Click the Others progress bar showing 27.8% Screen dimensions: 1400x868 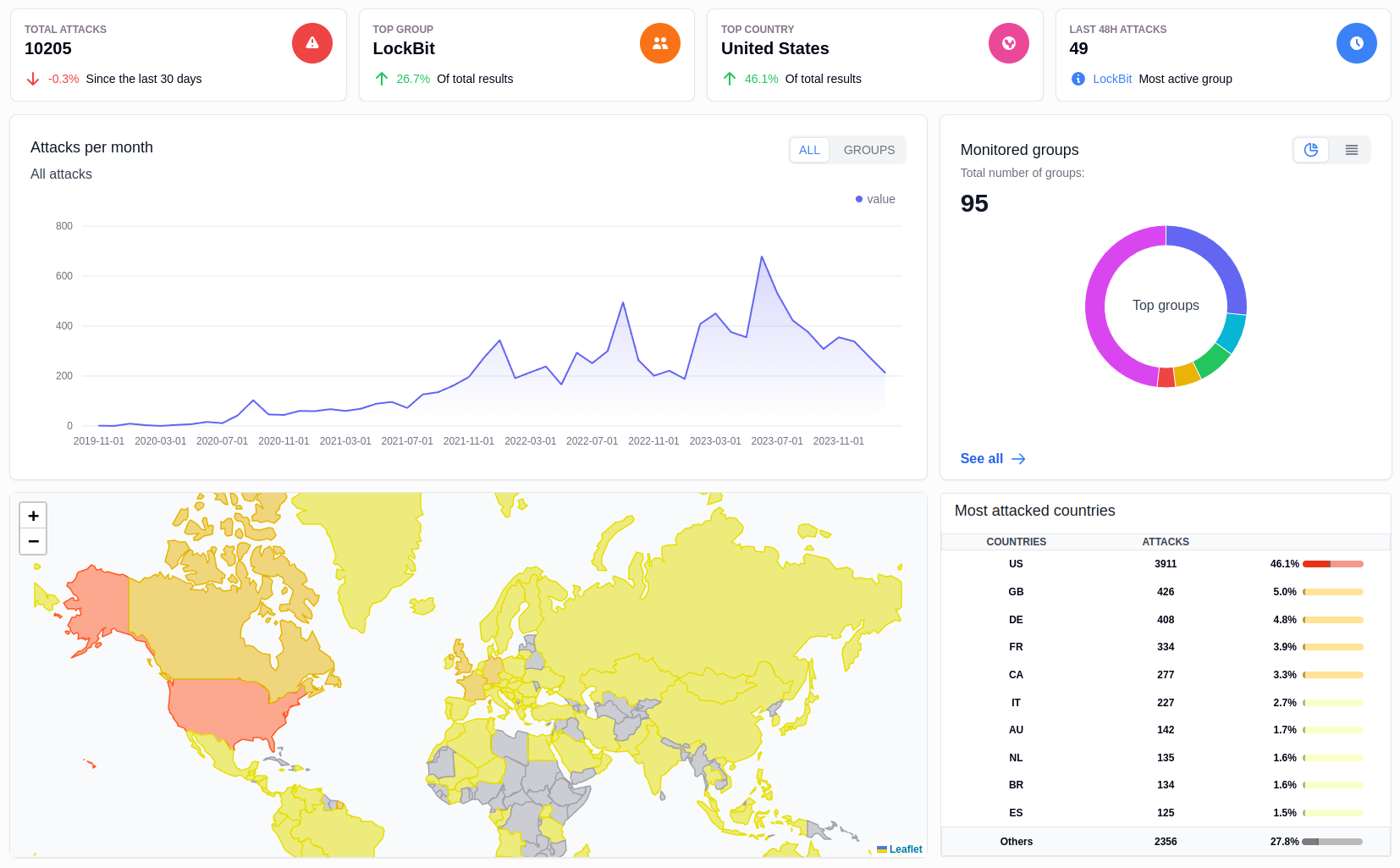(1332, 842)
